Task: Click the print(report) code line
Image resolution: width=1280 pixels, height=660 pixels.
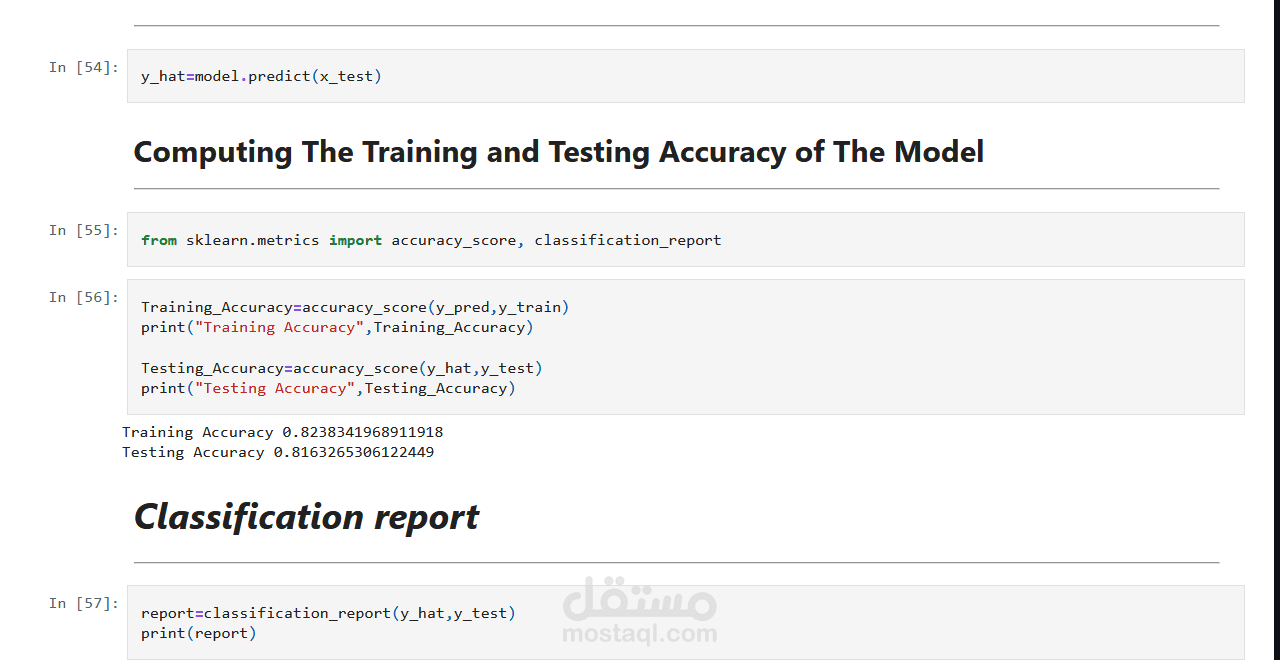Action: [x=199, y=633]
